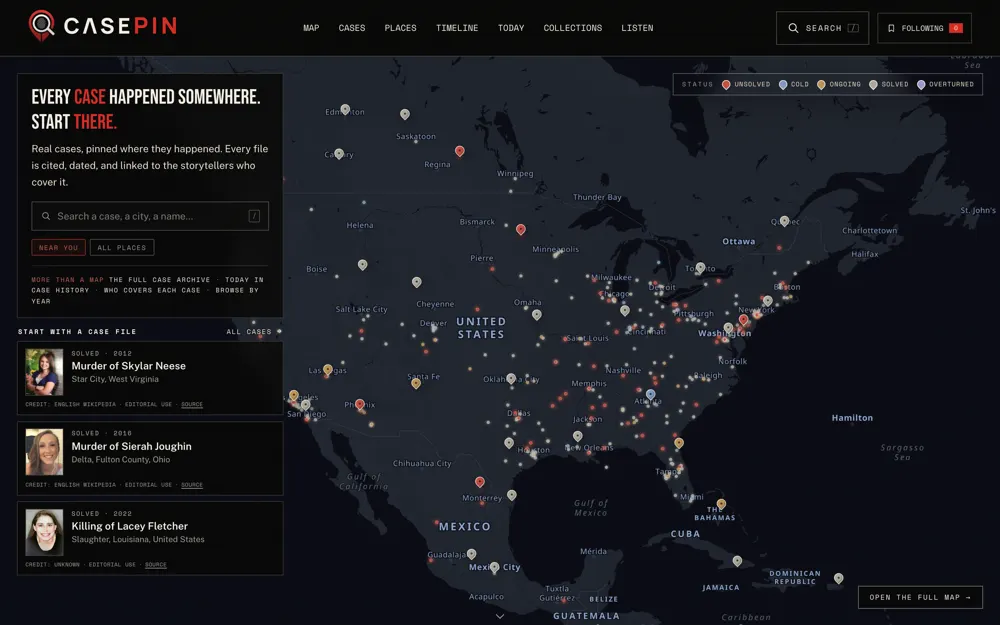Screen dimensions: 1000x625
Task: Select the blue cold-case pin at Atlanta
Action: click(651, 394)
